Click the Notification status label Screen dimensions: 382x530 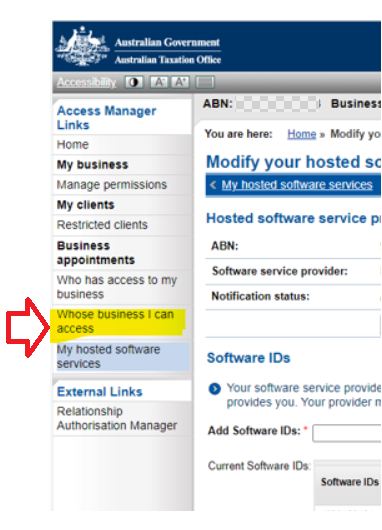260,296
